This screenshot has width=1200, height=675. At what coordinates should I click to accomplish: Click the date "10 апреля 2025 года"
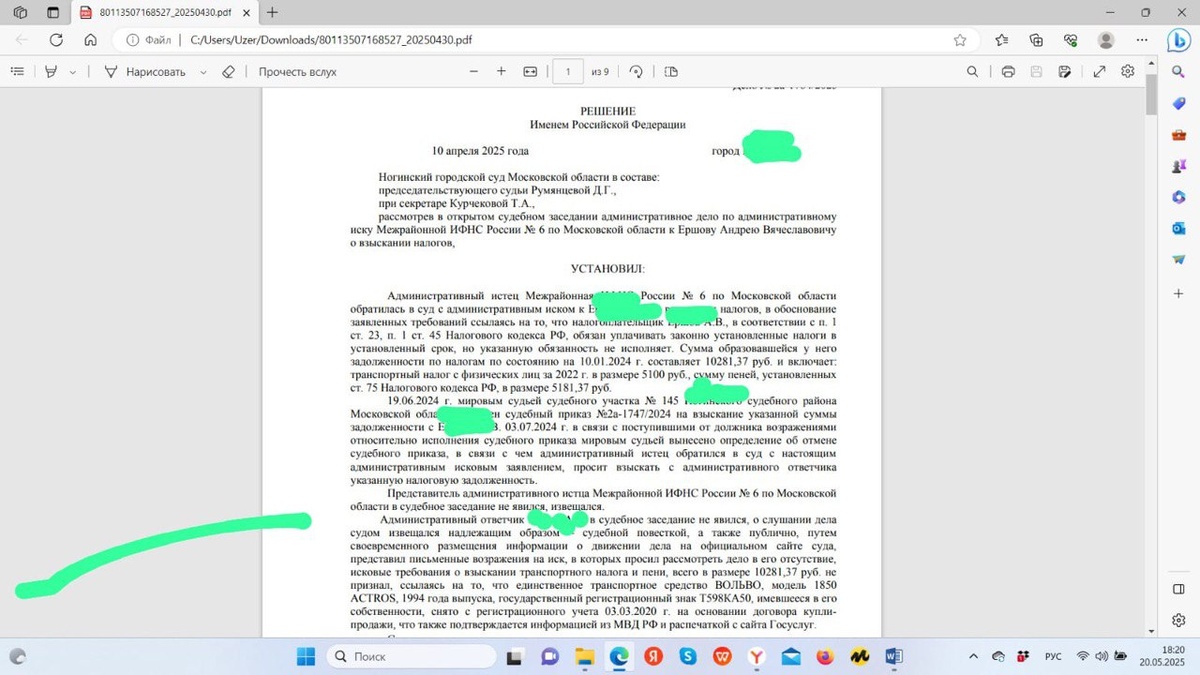(480, 151)
